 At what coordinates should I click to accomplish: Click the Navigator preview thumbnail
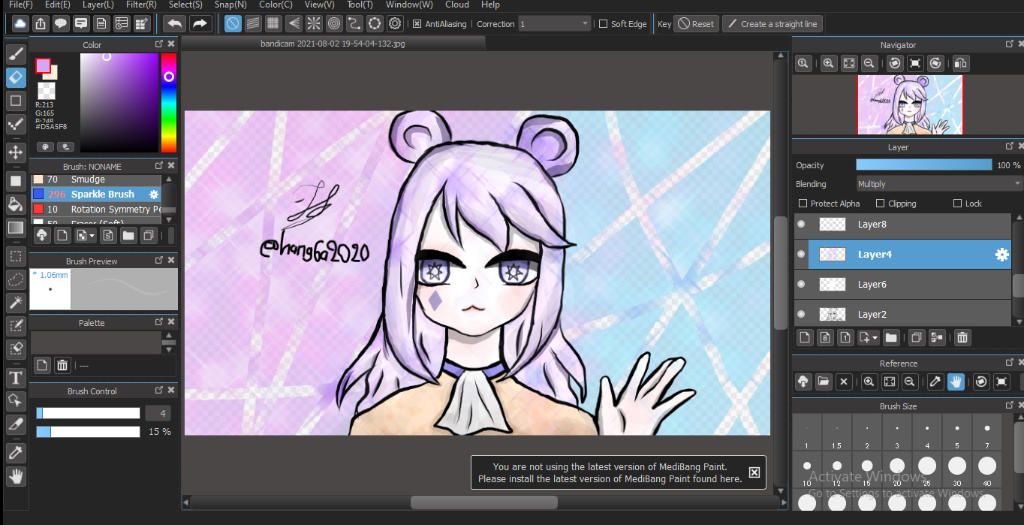[x=910, y=104]
